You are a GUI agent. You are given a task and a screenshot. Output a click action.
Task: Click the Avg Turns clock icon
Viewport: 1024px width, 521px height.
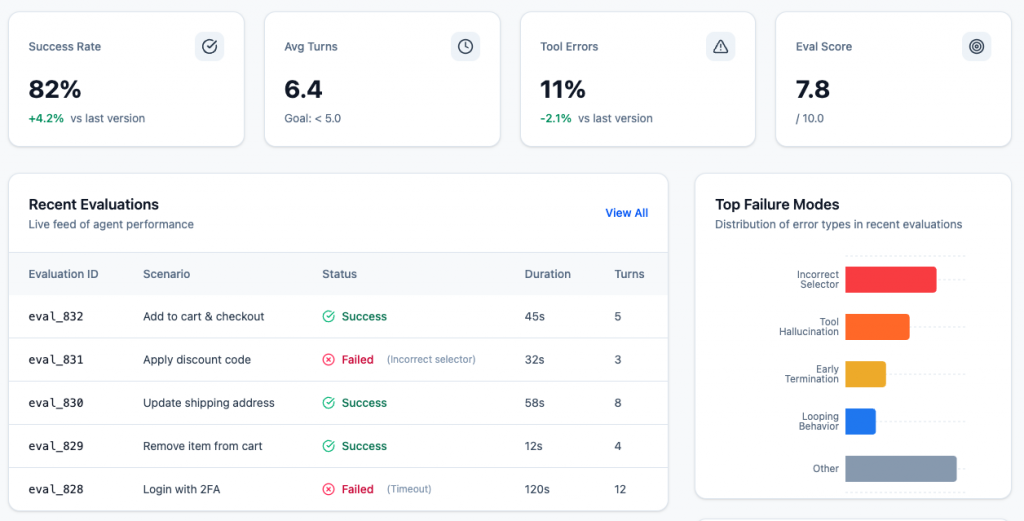[x=465, y=46]
